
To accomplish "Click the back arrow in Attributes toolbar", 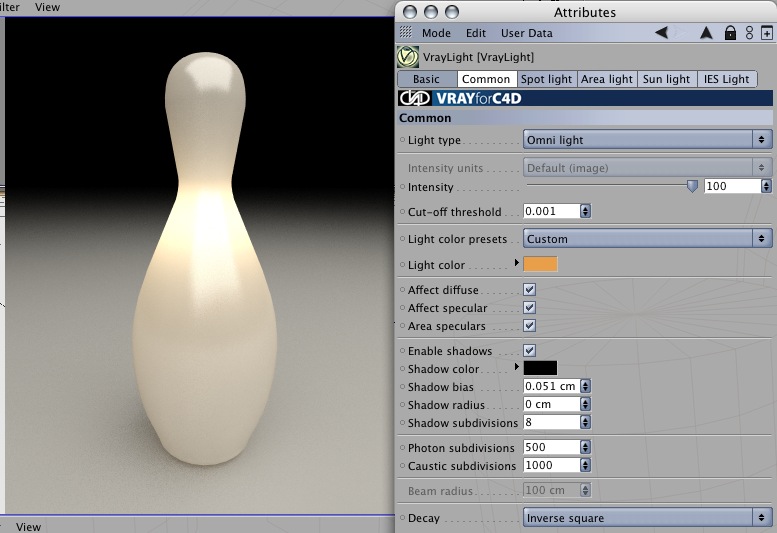I will point(662,33).
